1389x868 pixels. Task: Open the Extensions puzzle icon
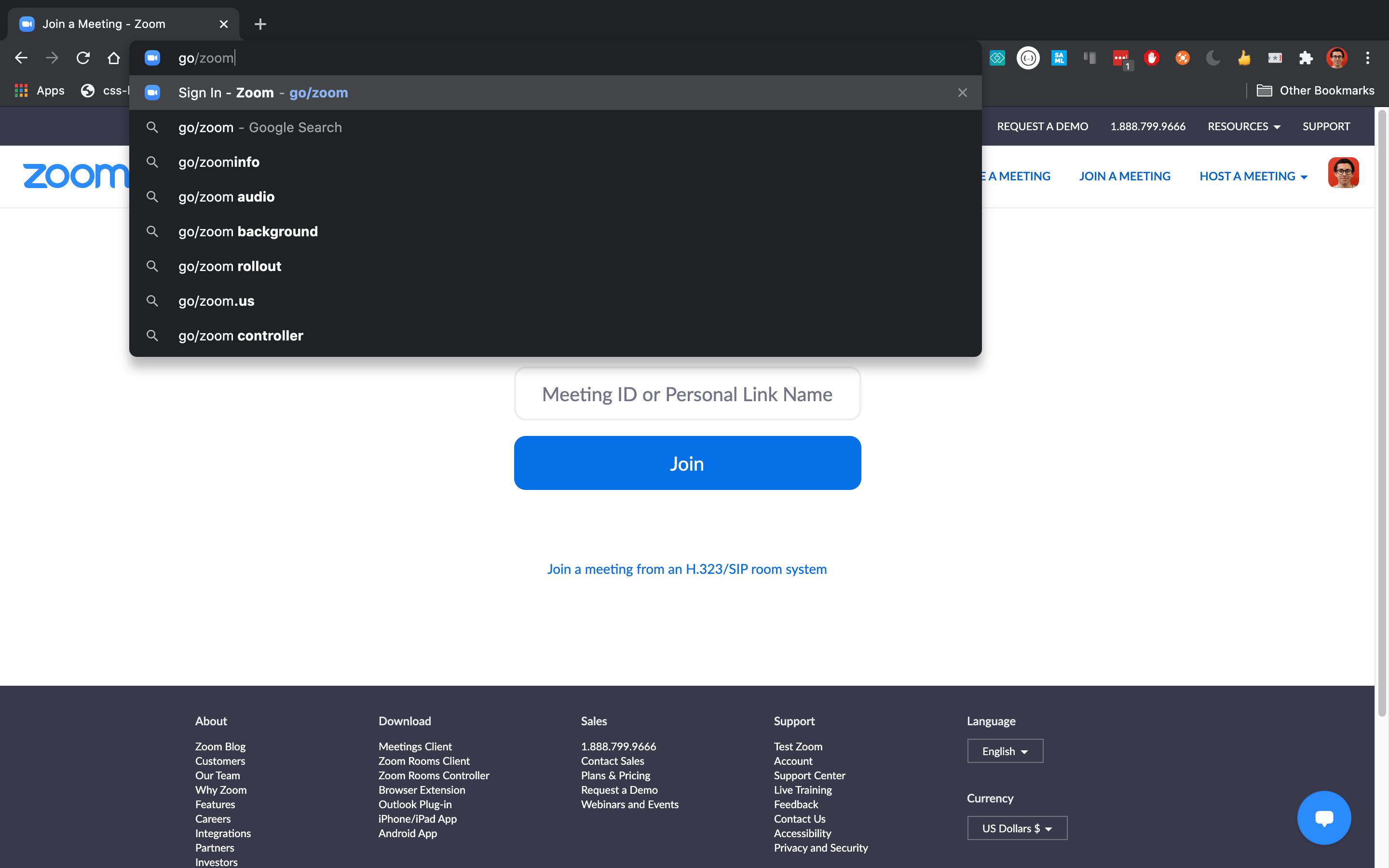pyautogui.click(x=1306, y=58)
